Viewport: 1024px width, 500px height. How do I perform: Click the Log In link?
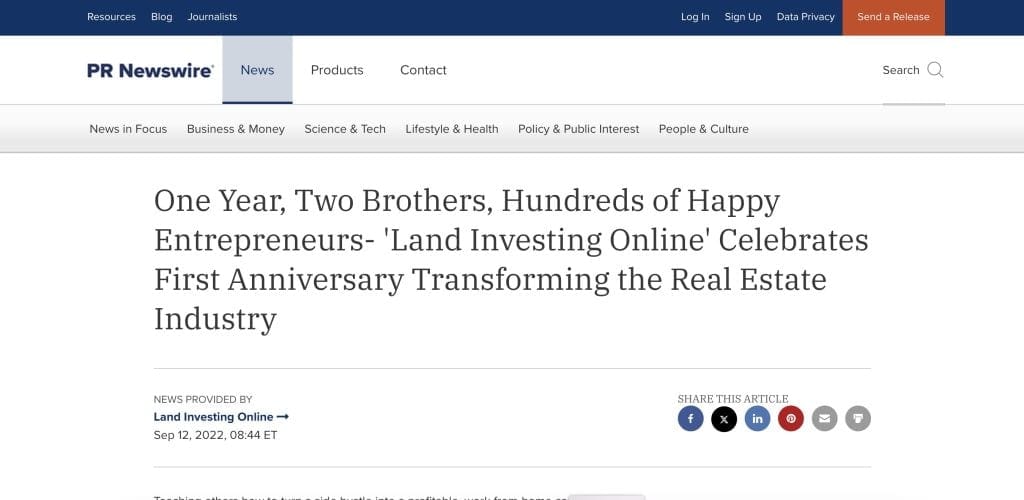point(695,17)
